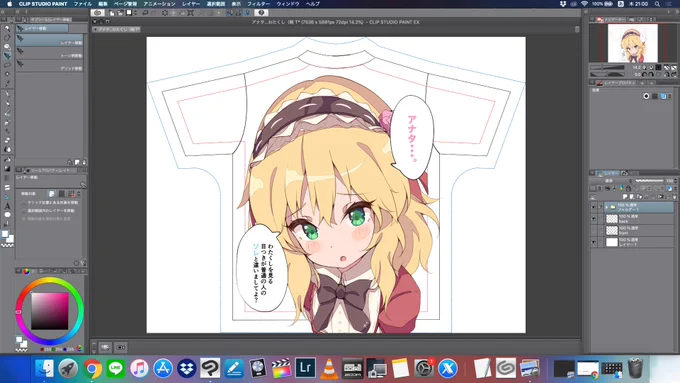Open CLIP STUDIO from command bar
The height and width of the screenshot is (383, 680).
(x=98, y=13)
